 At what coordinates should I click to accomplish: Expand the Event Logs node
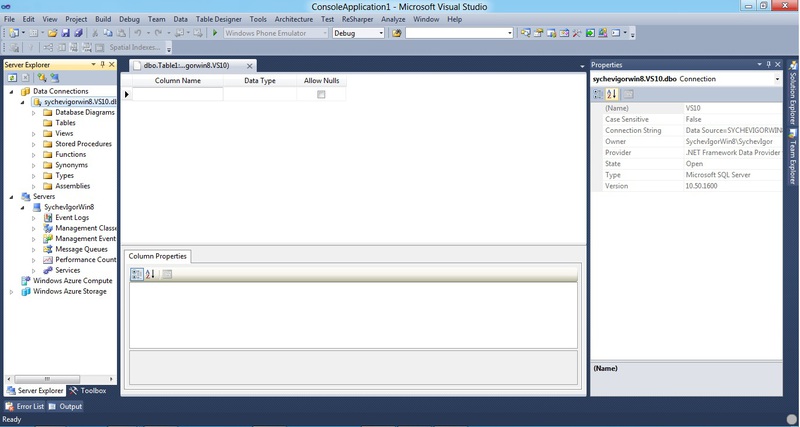(34, 218)
